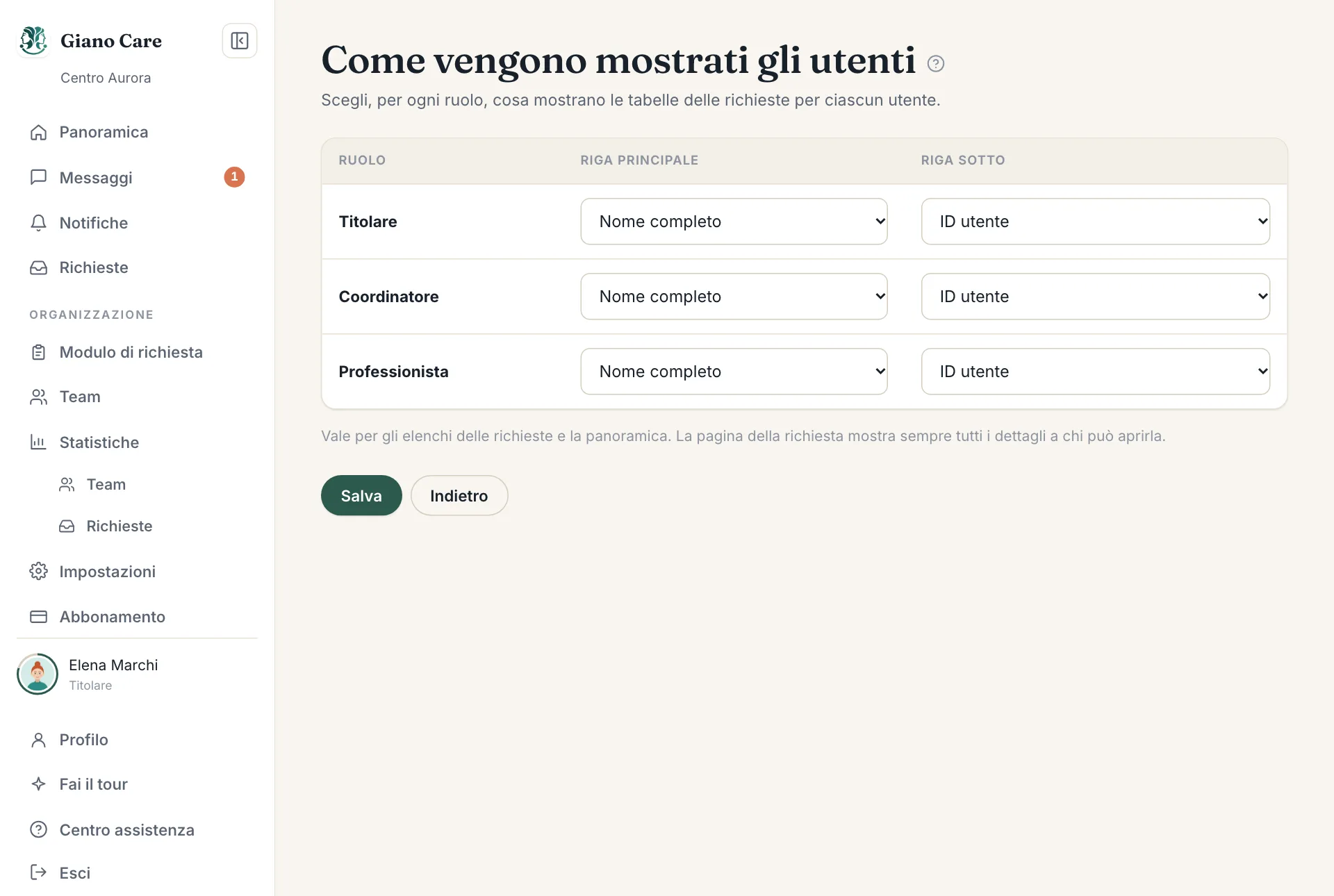This screenshot has width=1334, height=896.
Task: Click the Centro assistenza question icon
Action: coord(39,830)
